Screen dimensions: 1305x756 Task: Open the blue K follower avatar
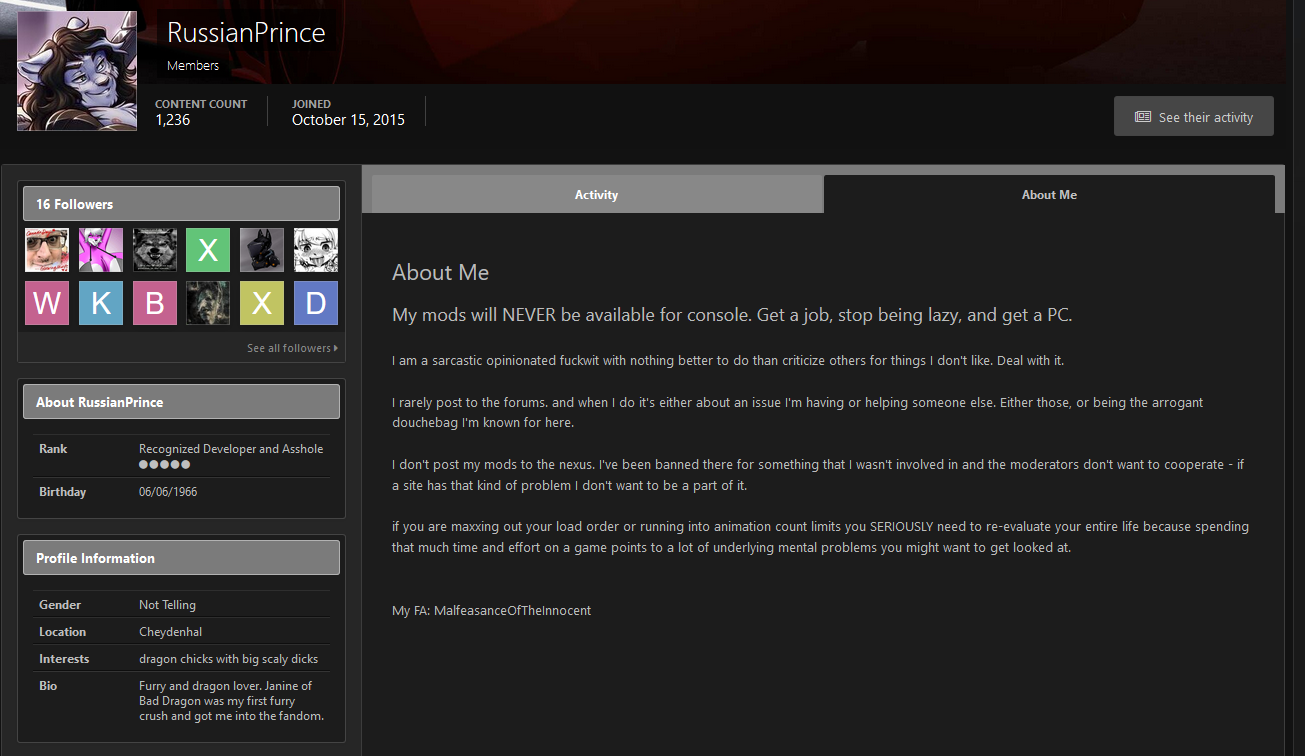(x=101, y=303)
